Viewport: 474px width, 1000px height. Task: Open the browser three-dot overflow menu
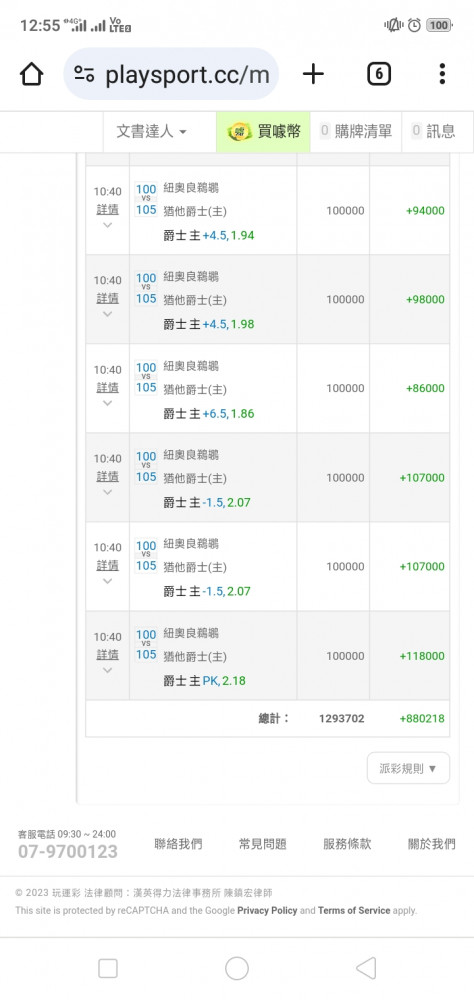pos(442,75)
